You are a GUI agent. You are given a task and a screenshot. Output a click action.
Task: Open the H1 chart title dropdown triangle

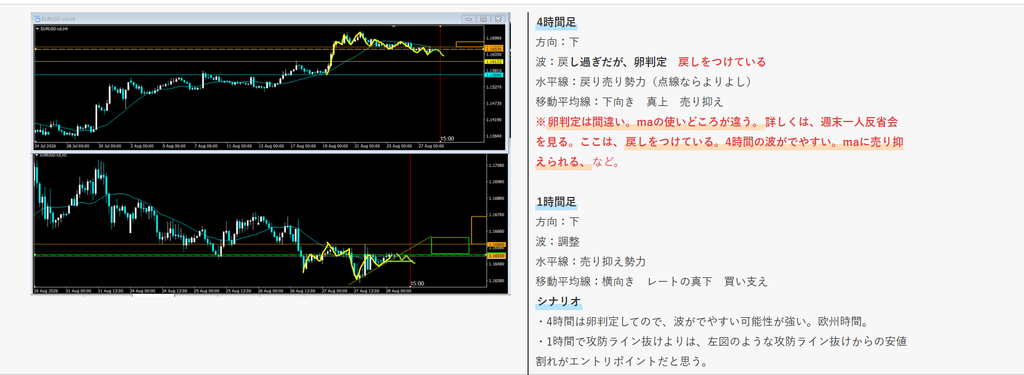(x=36, y=156)
